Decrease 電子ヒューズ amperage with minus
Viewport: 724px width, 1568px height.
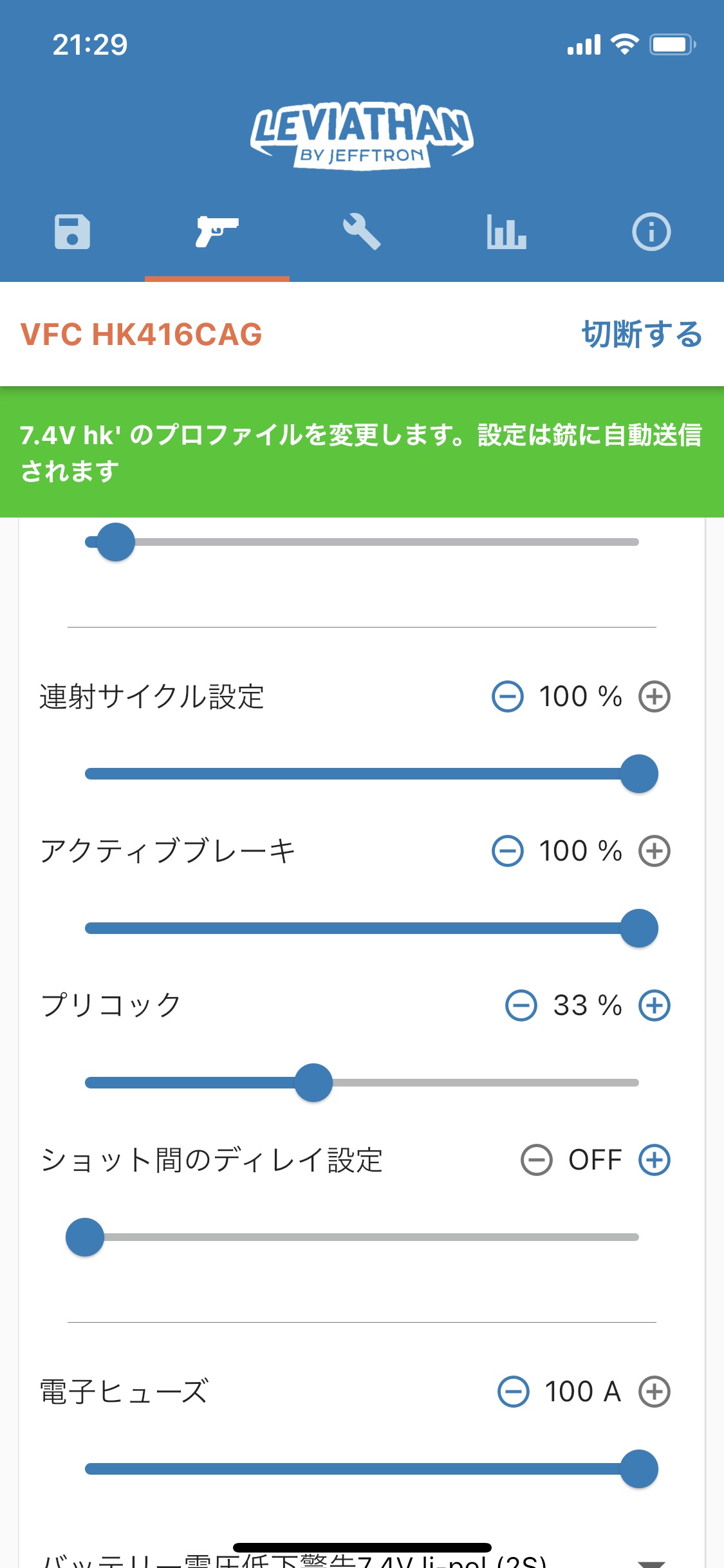tap(514, 1392)
